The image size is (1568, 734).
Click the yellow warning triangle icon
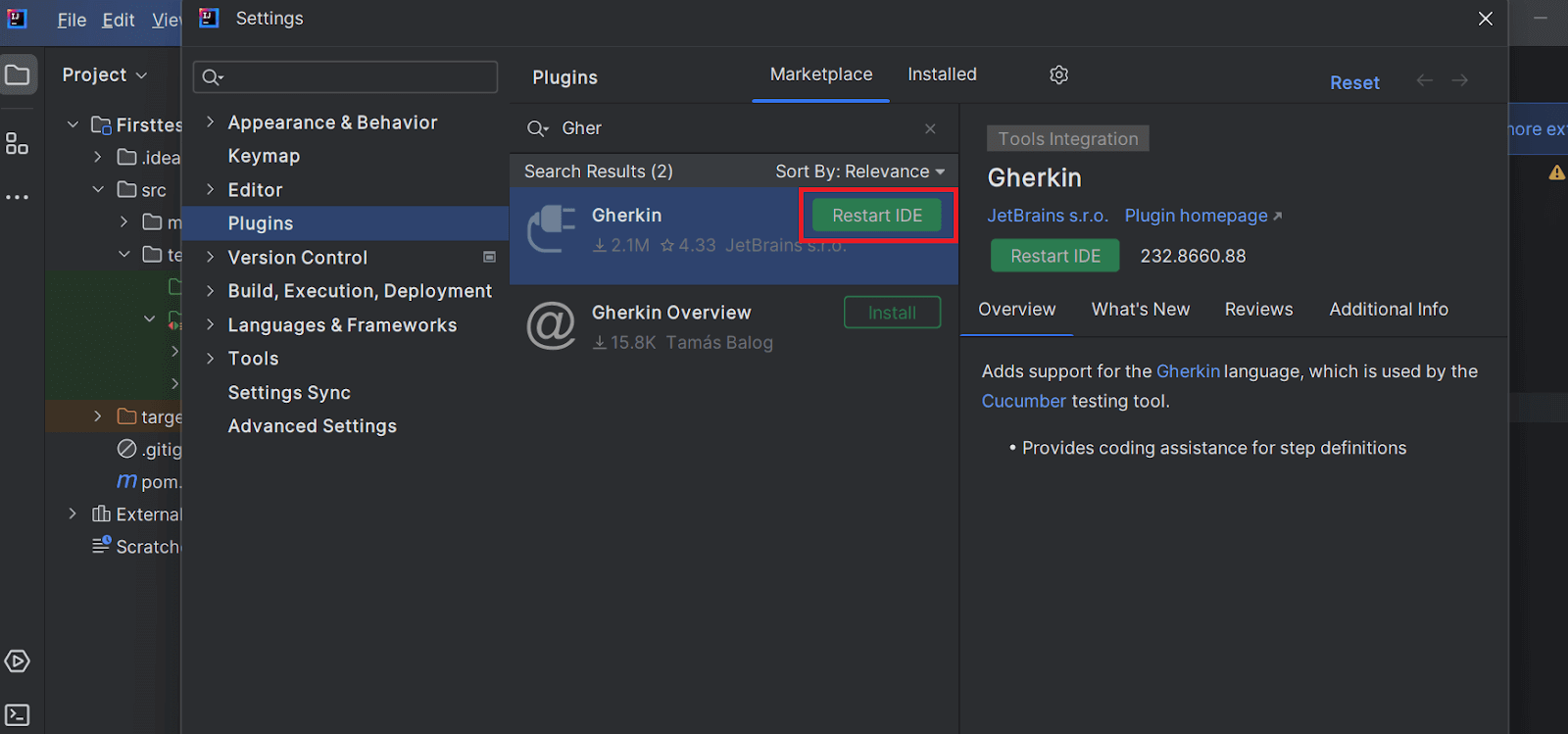click(1556, 172)
